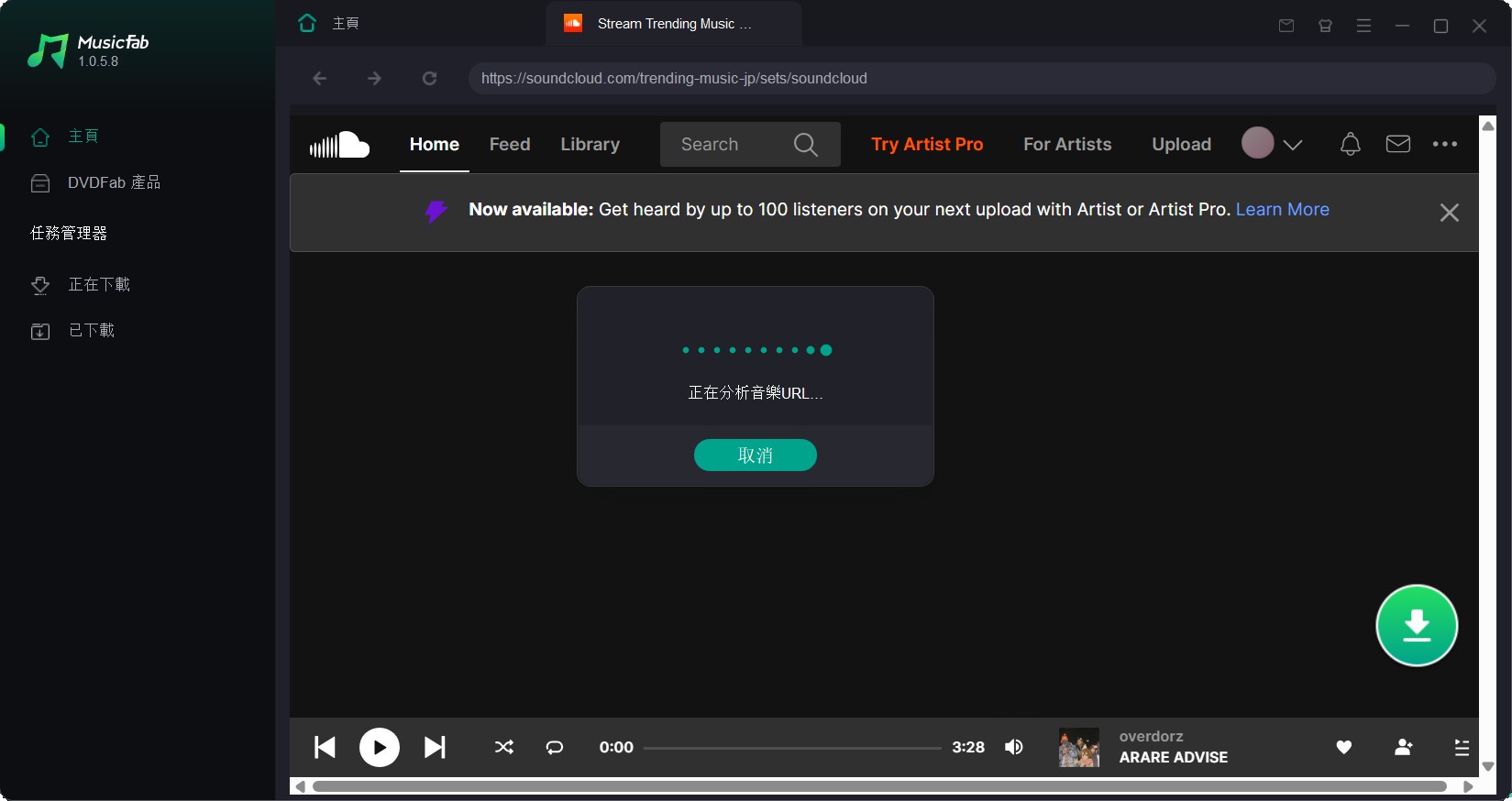The image size is (1512, 801).
Task: Open the title bar hamburger menu
Action: click(x=1363, y=26)
